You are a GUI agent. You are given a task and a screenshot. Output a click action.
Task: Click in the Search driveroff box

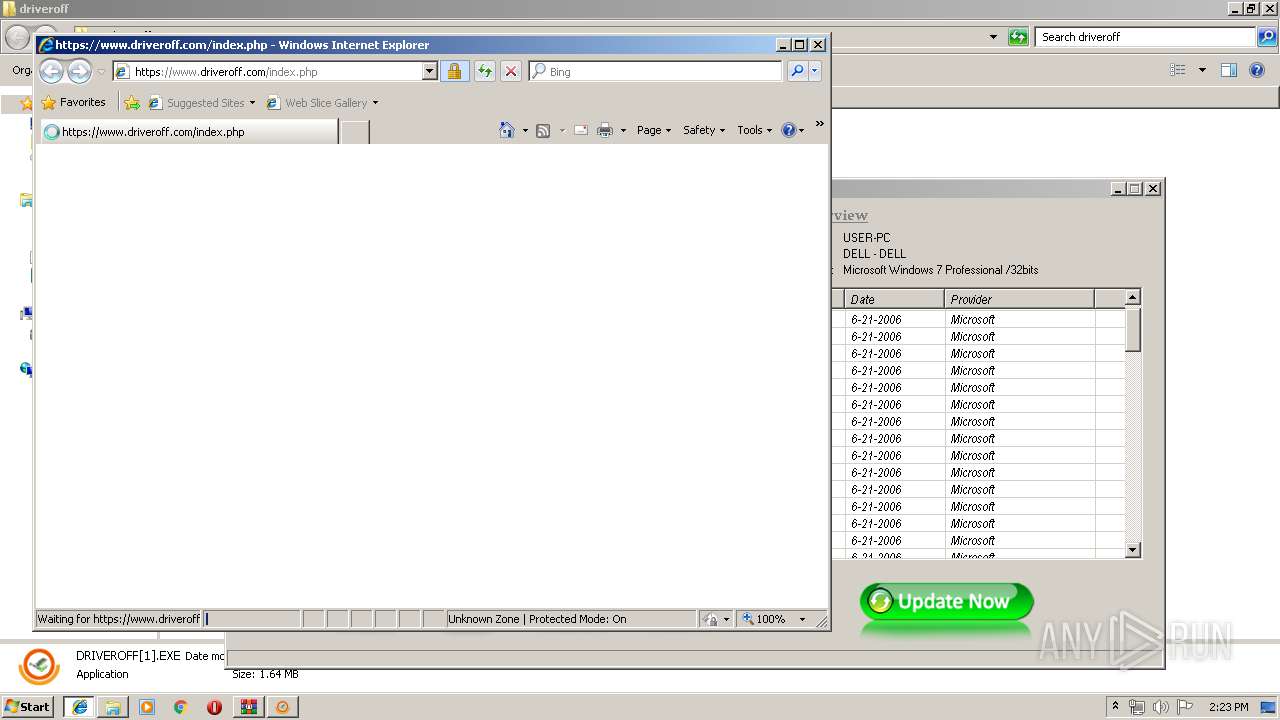1145,37
